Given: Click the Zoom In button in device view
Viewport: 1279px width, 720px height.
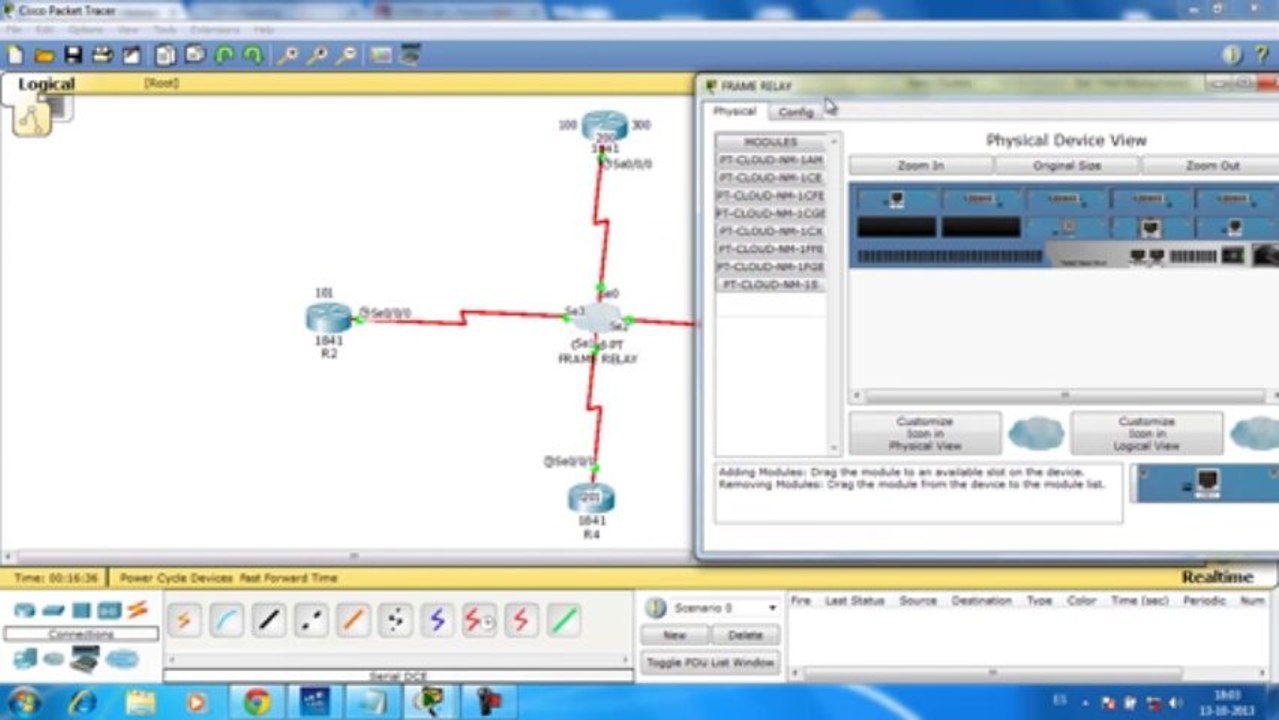Looking at the screenshot, I should pyautogui.click(x=920, y=165).
